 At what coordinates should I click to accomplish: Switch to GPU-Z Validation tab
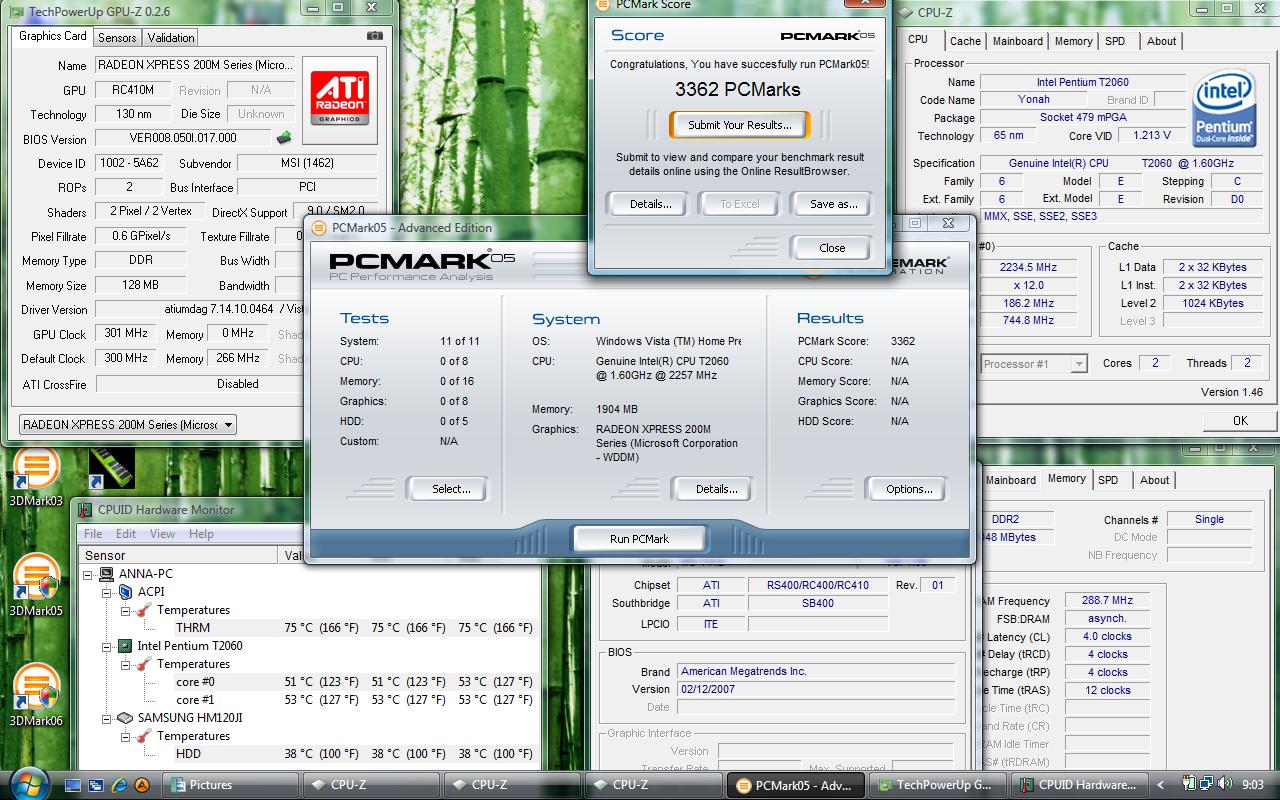tap(171, 38)
